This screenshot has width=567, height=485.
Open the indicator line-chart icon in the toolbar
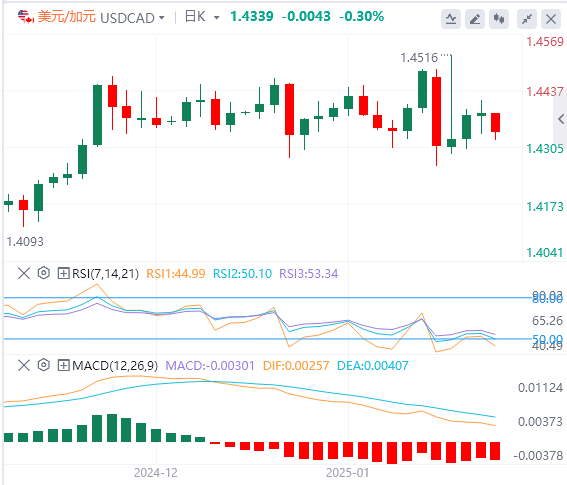click(451, 19)
